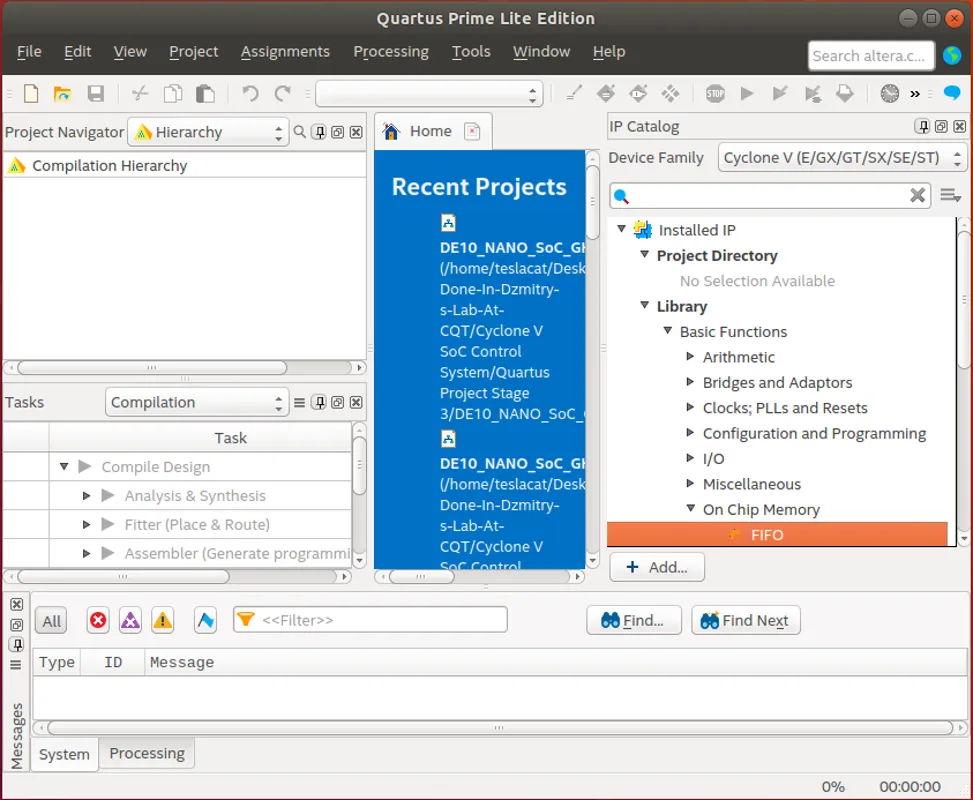973x800 pixels.
Task: Click the New File toolbar icon
Action: pos(31,94)
